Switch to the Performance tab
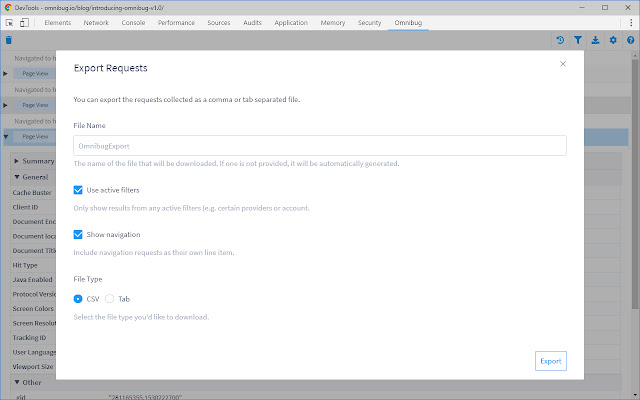Screen dimensions: 640x400 click(x=176, y=23)
